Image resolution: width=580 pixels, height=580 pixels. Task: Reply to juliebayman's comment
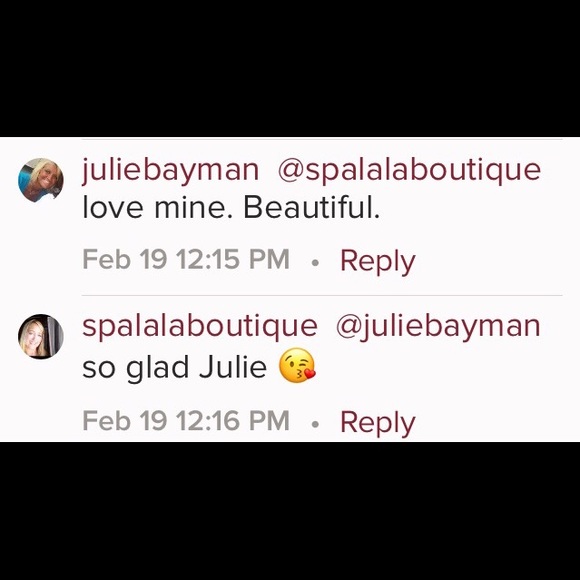[x=378, y=262]
